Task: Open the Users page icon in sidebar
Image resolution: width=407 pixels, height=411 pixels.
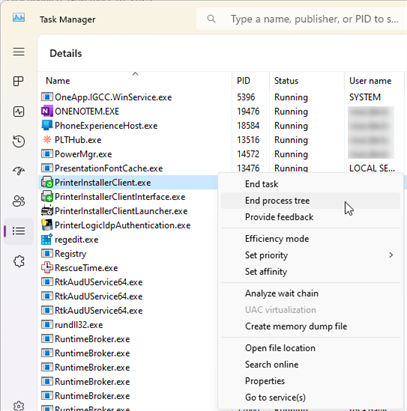Action: pos(19,201)
